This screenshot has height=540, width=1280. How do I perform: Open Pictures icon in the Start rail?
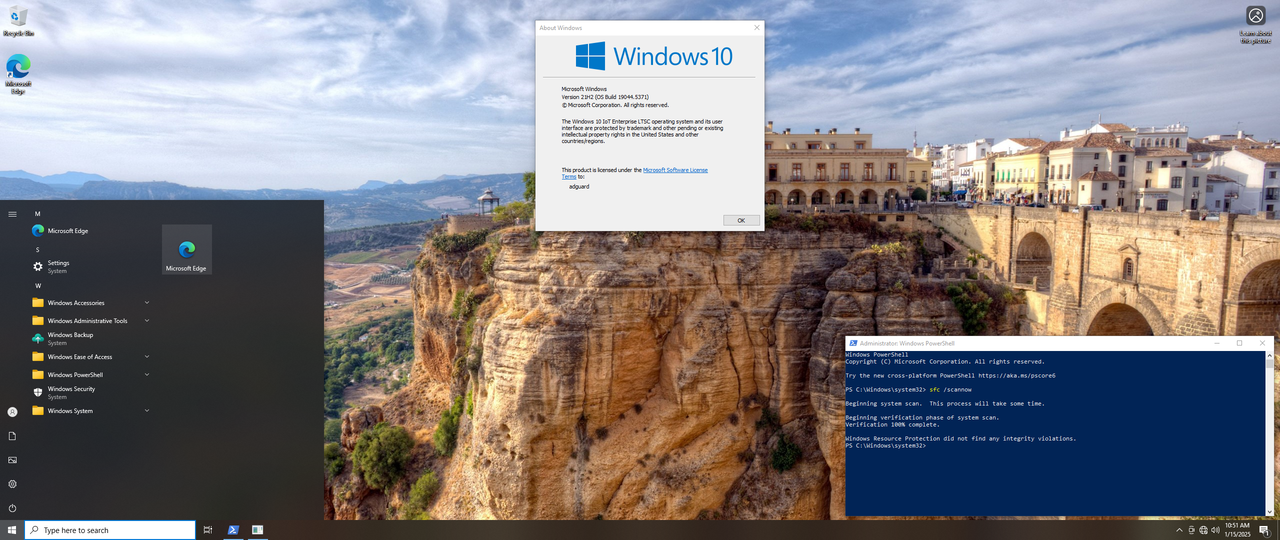[x=12, y=460]
